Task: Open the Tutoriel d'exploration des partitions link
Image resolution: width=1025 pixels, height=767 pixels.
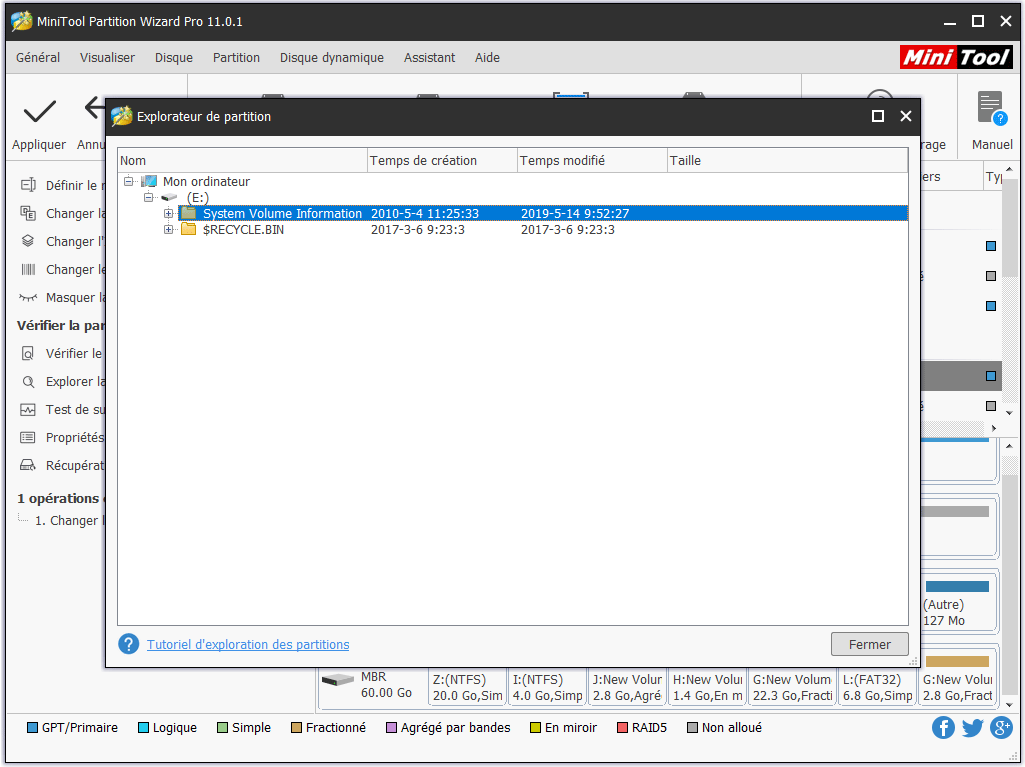Action: 247,644
